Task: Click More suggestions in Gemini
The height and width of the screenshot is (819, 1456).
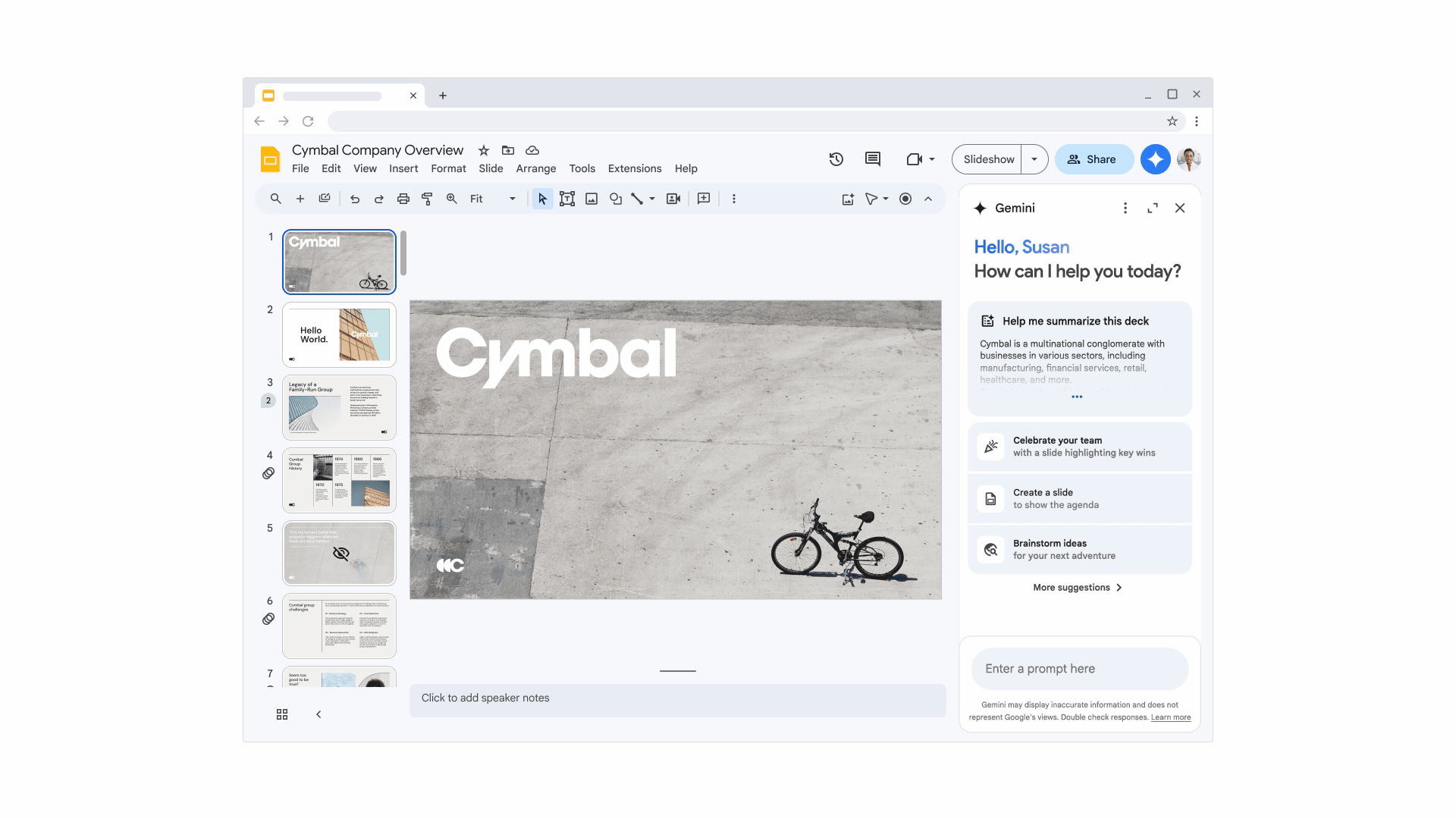Action: [x=1078, y=587]
